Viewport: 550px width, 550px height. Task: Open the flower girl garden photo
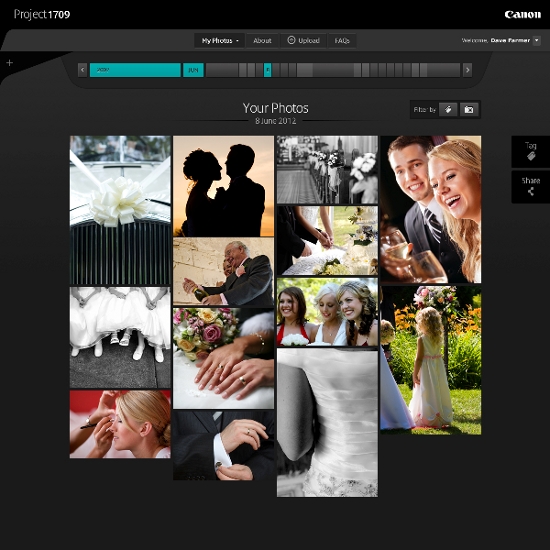pyautogui.click(x=431, y=360)
